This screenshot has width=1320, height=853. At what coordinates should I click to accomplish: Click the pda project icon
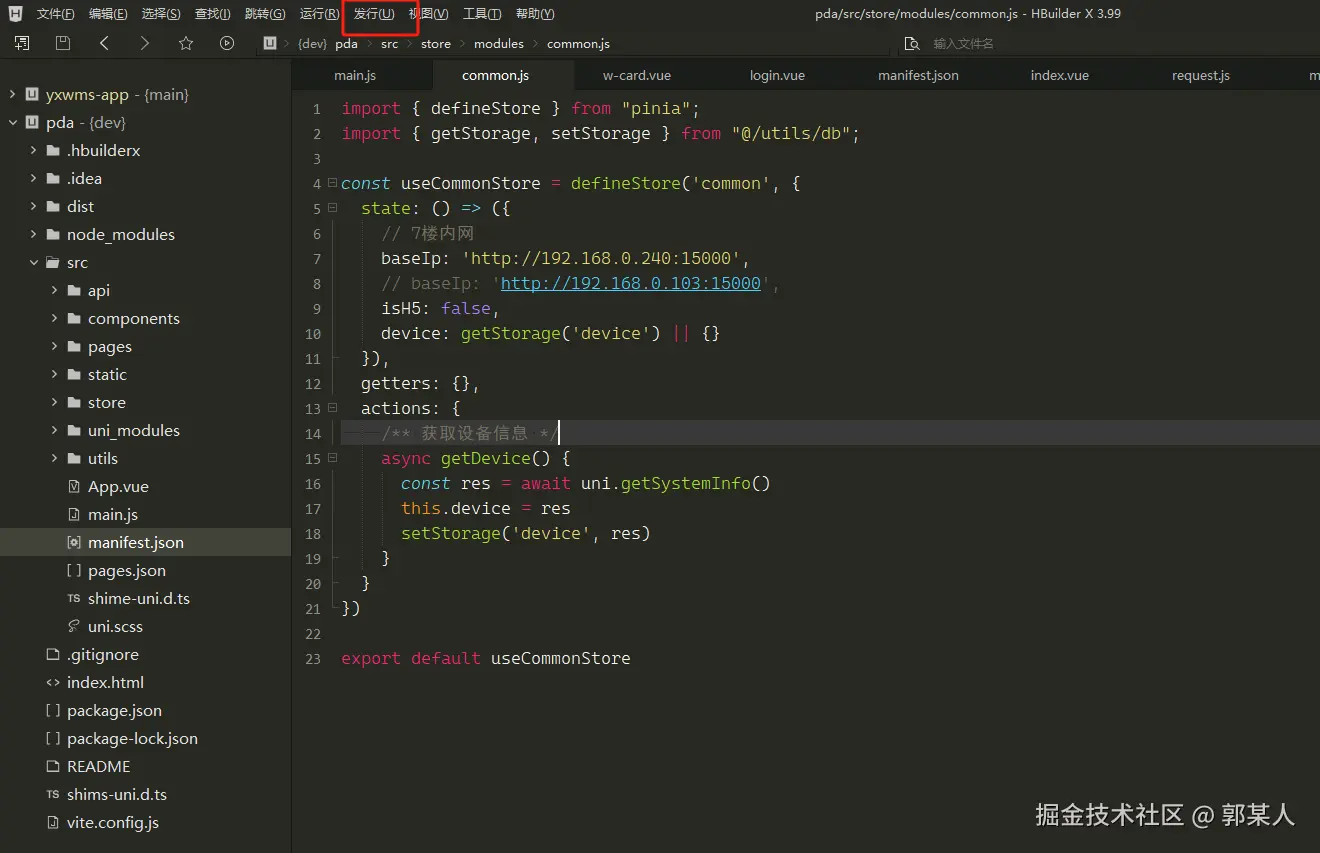[x=32, y=122]
